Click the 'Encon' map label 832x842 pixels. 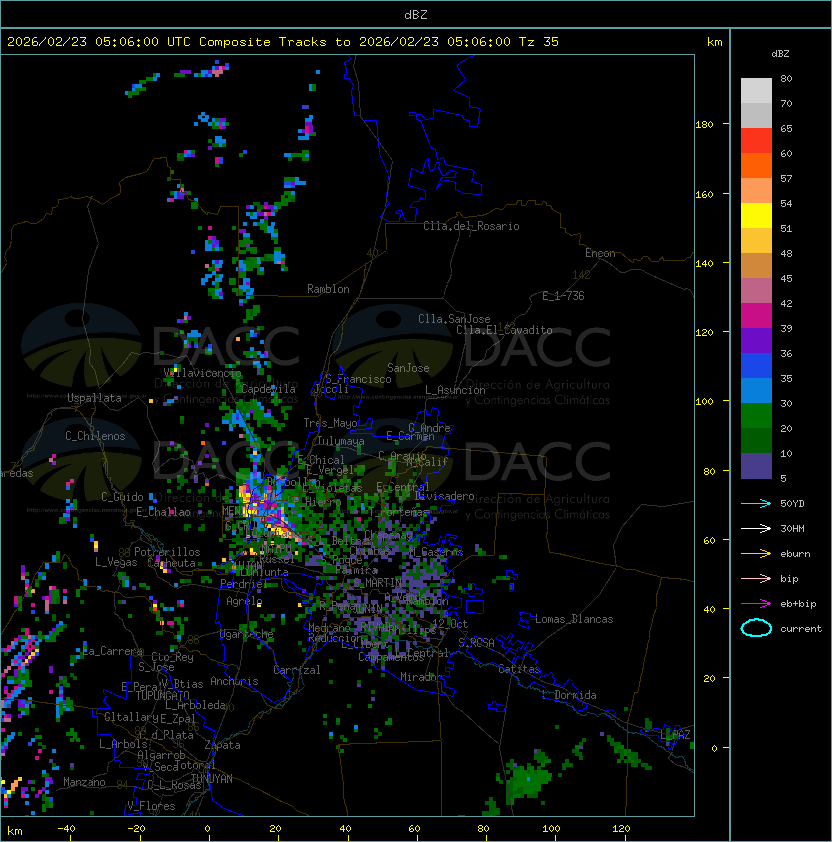600,253
